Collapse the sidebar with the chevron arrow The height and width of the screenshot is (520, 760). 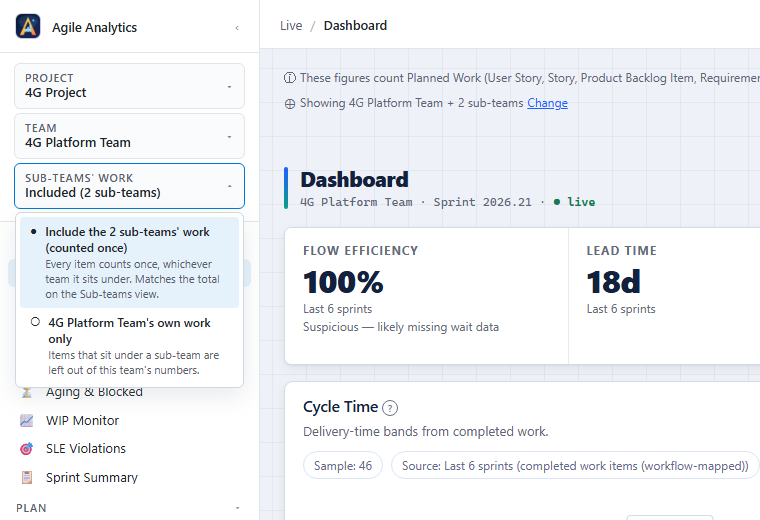[x=237, y=28]
